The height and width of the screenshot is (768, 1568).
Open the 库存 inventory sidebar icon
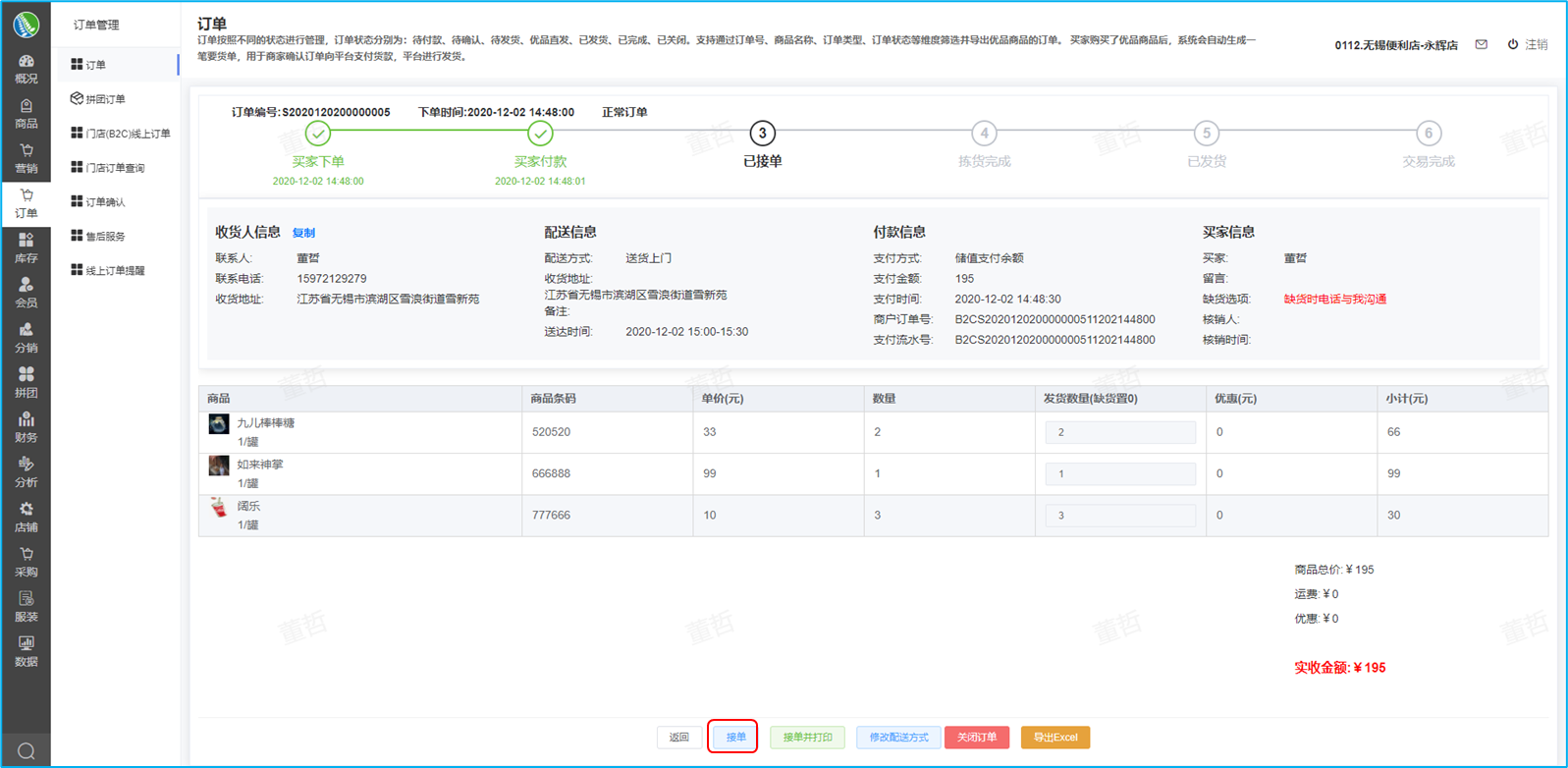(27, 248)
